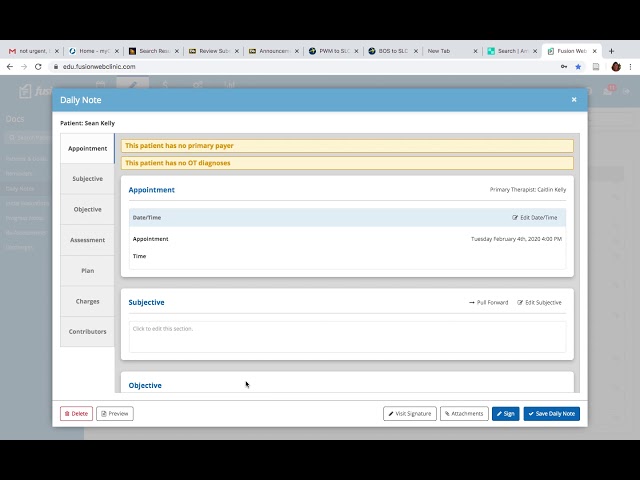This screenshot has width=640, height=480.
Task: Show the Charges side tab
Action: (x=87, y=301)
